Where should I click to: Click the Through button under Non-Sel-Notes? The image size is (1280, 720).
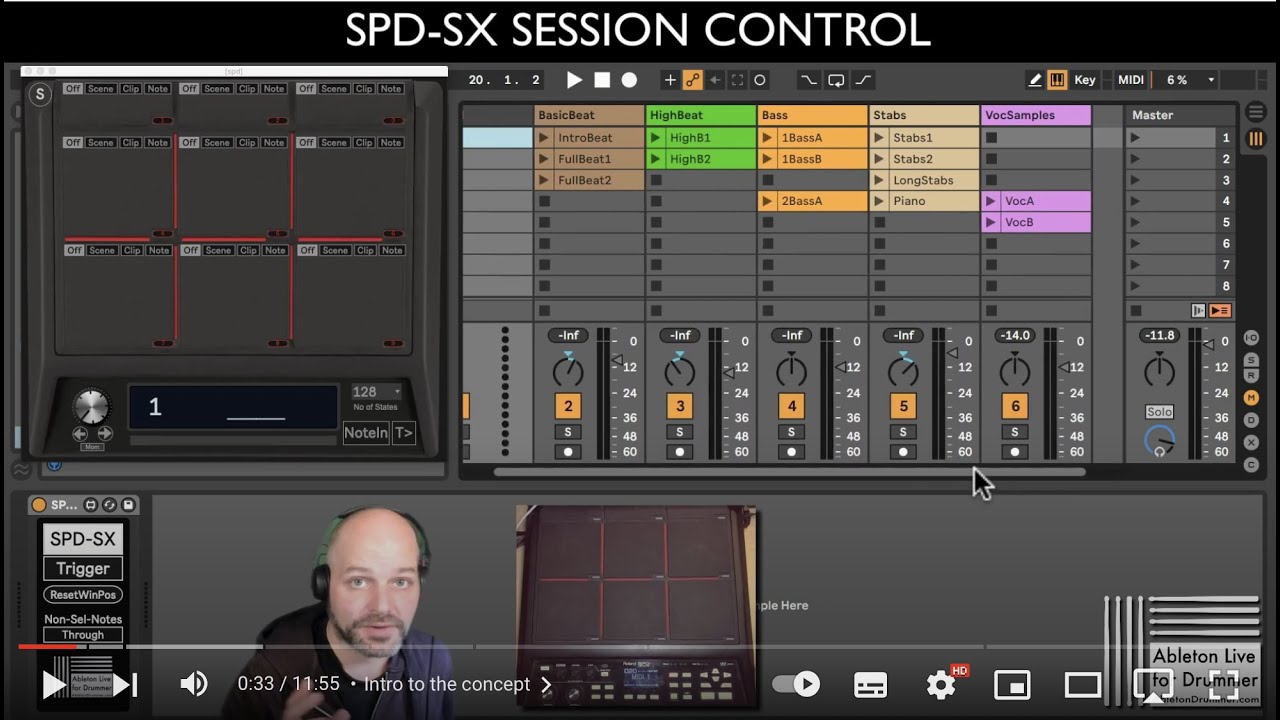(x=83, y=635)
